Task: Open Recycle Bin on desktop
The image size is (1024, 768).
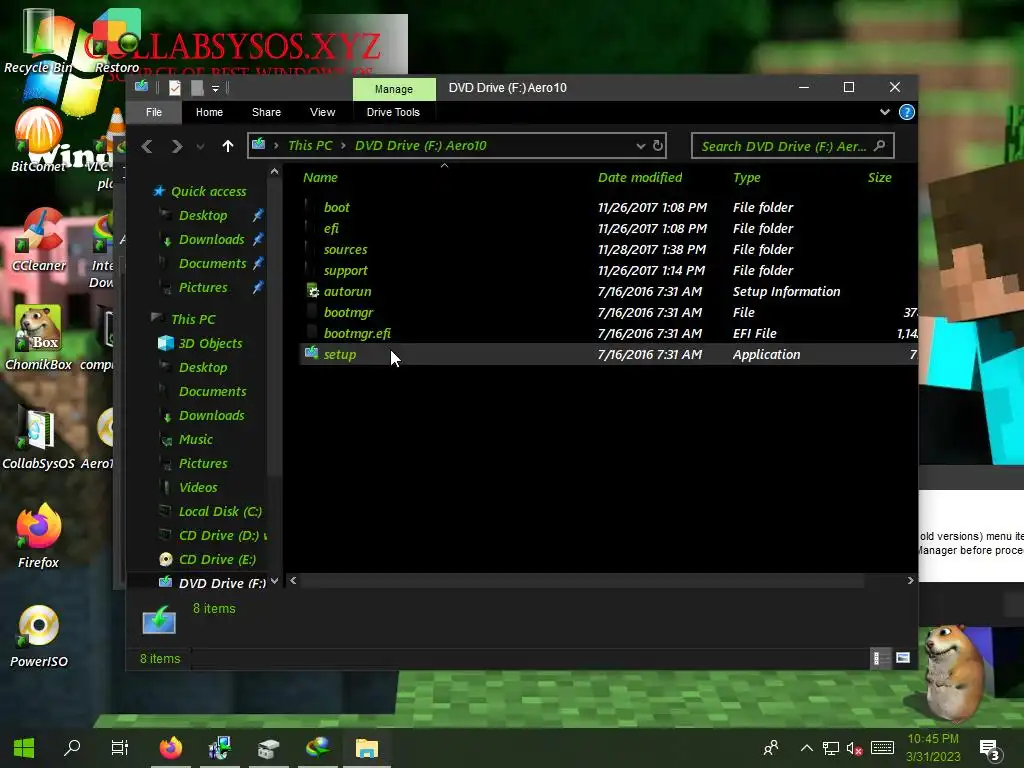Action: [39, 40]
